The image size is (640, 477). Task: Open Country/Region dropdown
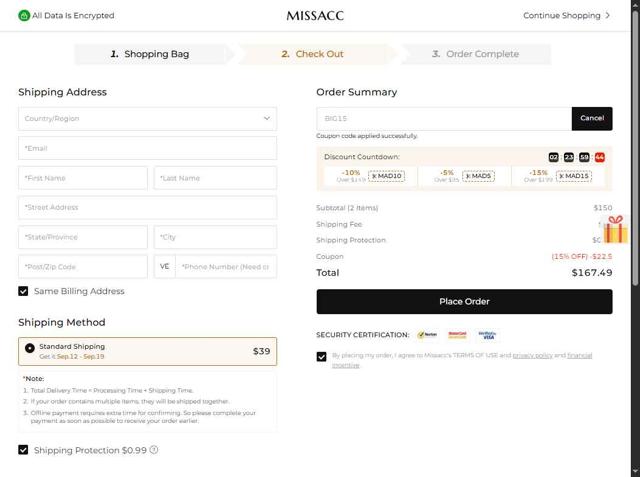147,118
